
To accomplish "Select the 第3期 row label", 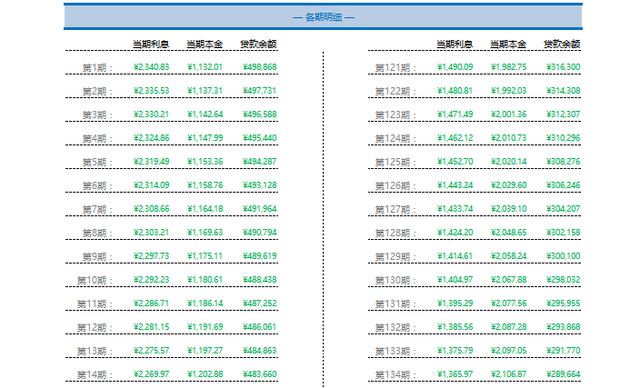I will (98, 115).
